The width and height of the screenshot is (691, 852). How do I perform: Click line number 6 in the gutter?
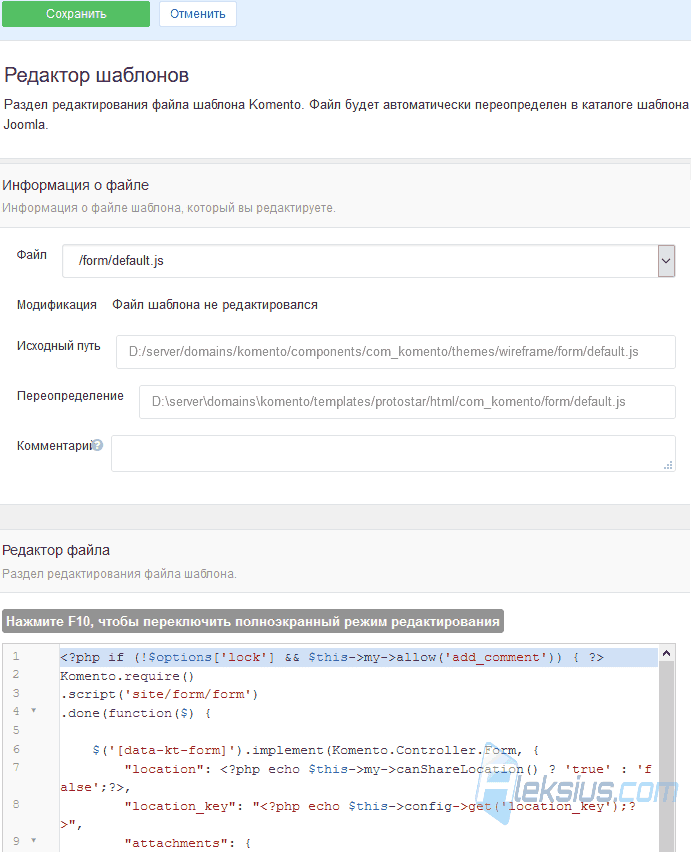(x=16, y=749)
